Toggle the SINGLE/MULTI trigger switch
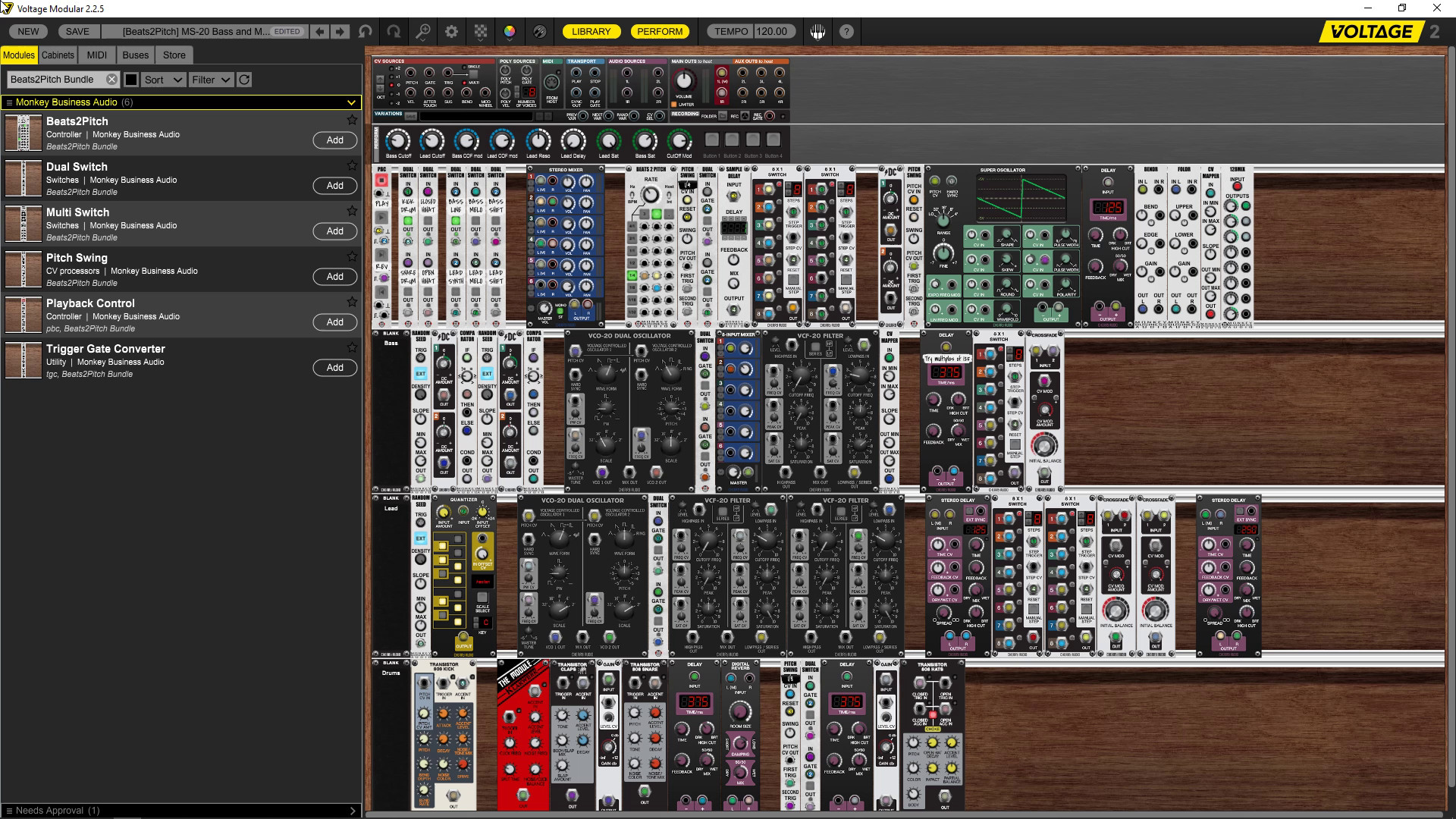This screenshot has width=1456, height=819. coord(473,74)
